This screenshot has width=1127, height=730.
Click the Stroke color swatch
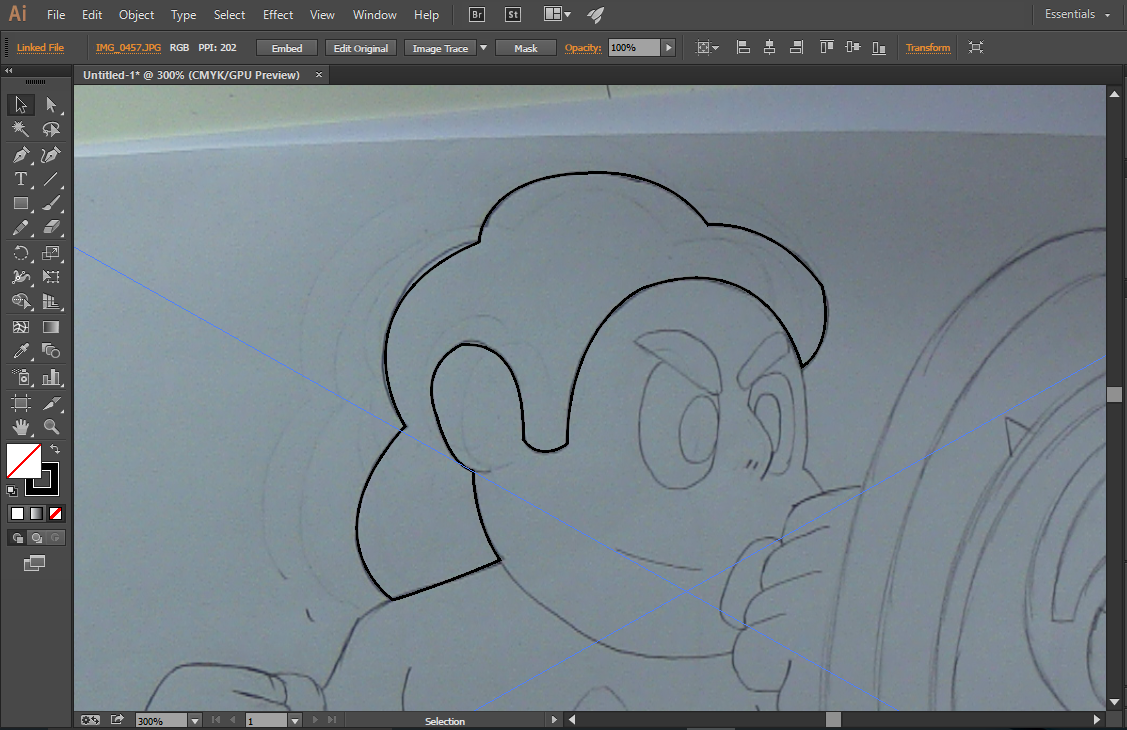pos(50,487)
